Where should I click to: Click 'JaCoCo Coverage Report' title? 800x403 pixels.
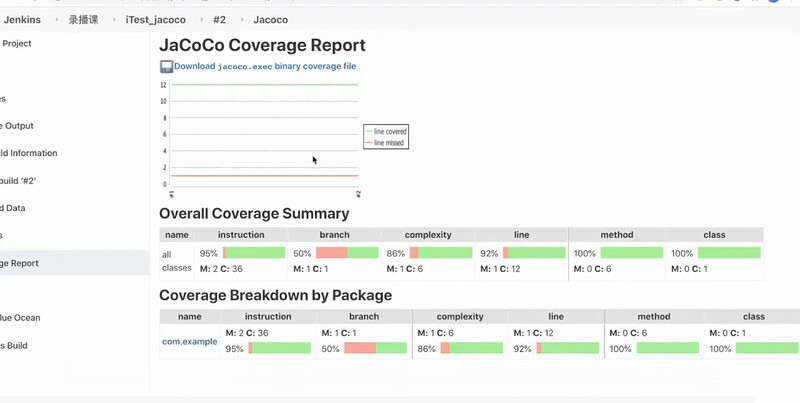point(262,45)
